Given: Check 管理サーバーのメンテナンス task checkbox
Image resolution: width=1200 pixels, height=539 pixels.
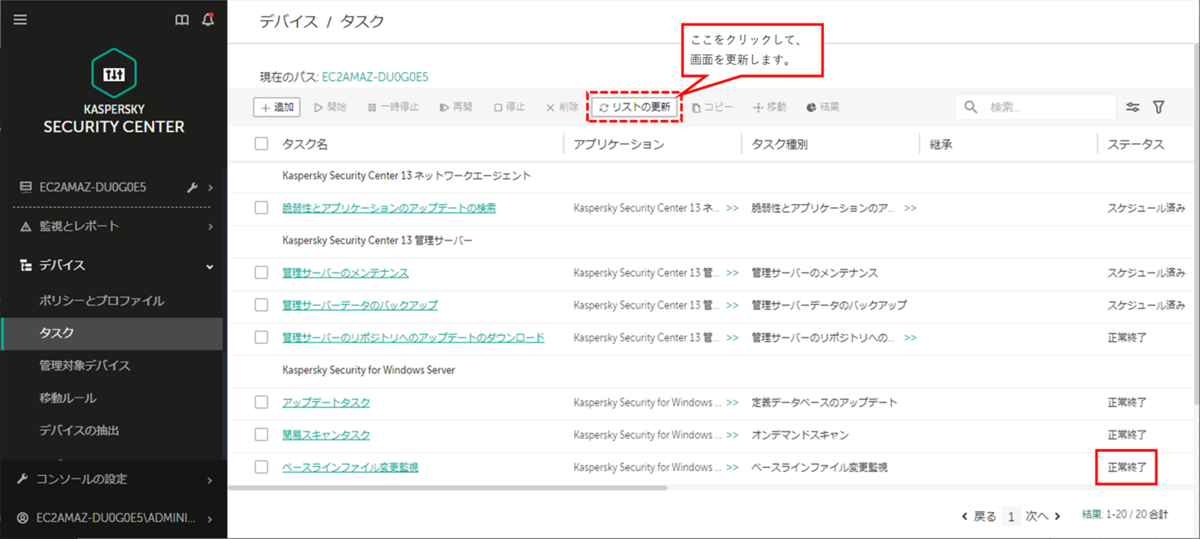Looking at the screenshot, I should coord(261,273).
